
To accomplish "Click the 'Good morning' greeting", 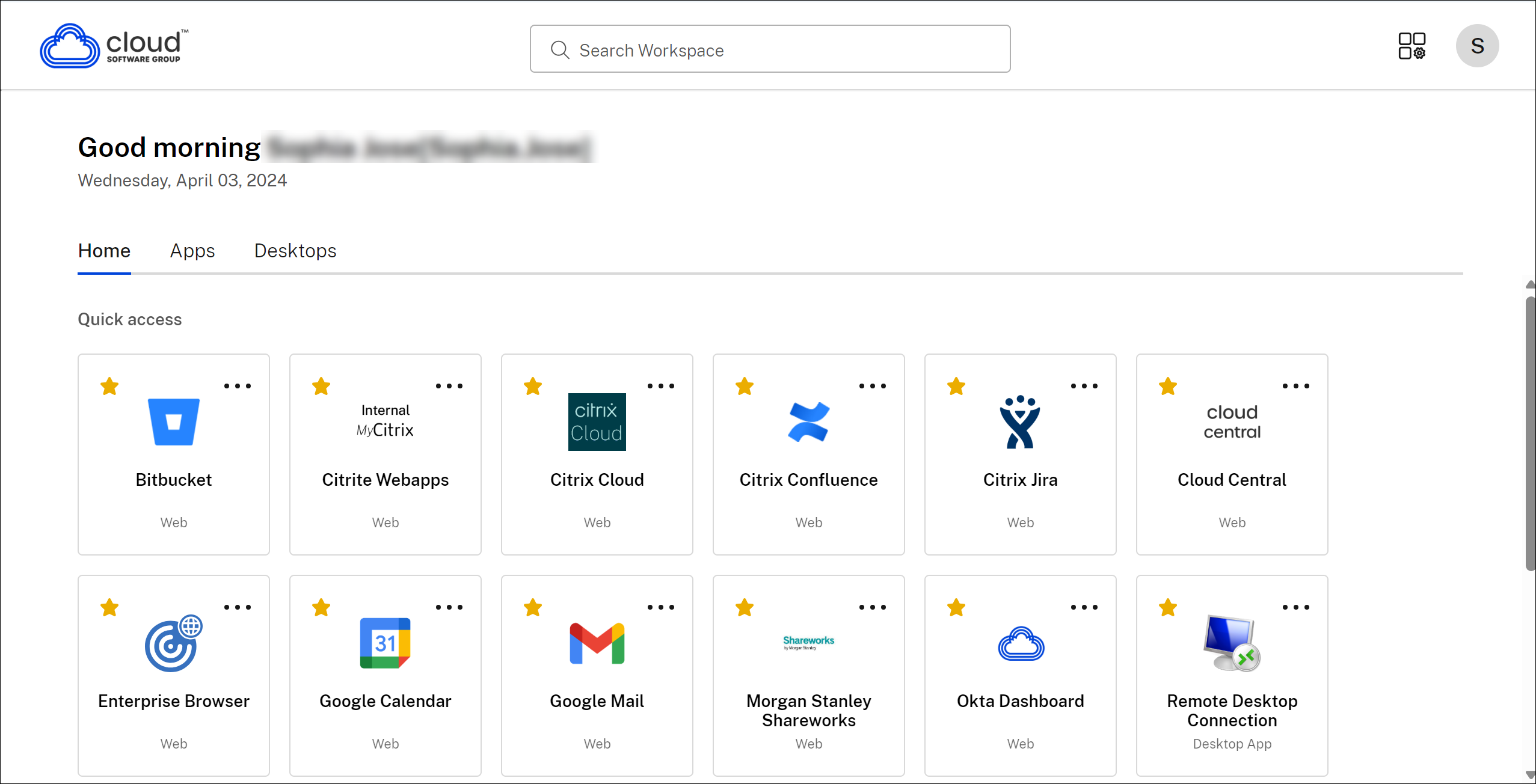I will [x=169, y=147].
